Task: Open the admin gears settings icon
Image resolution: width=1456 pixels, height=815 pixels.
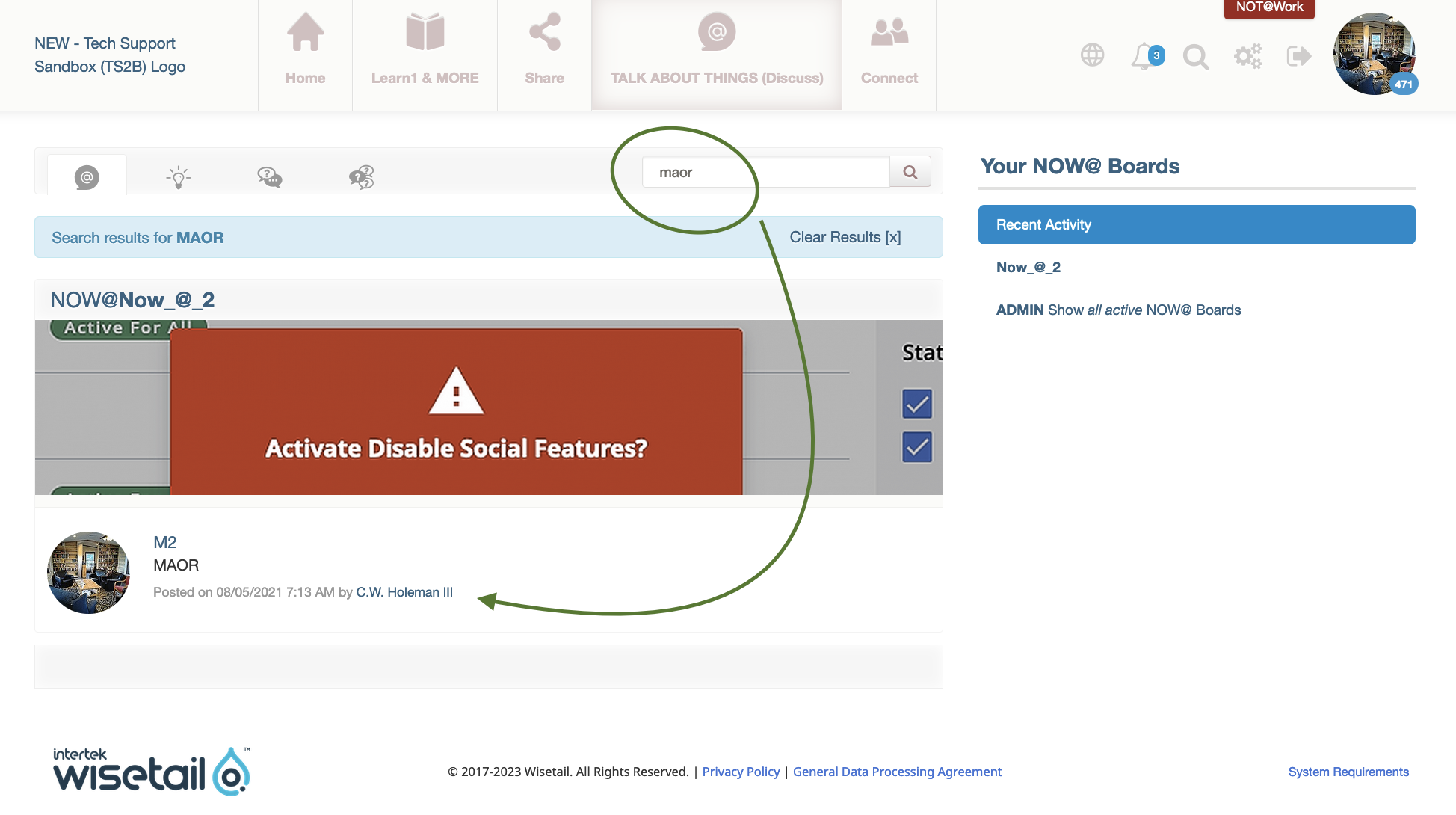Action: tap(1247, 56)
